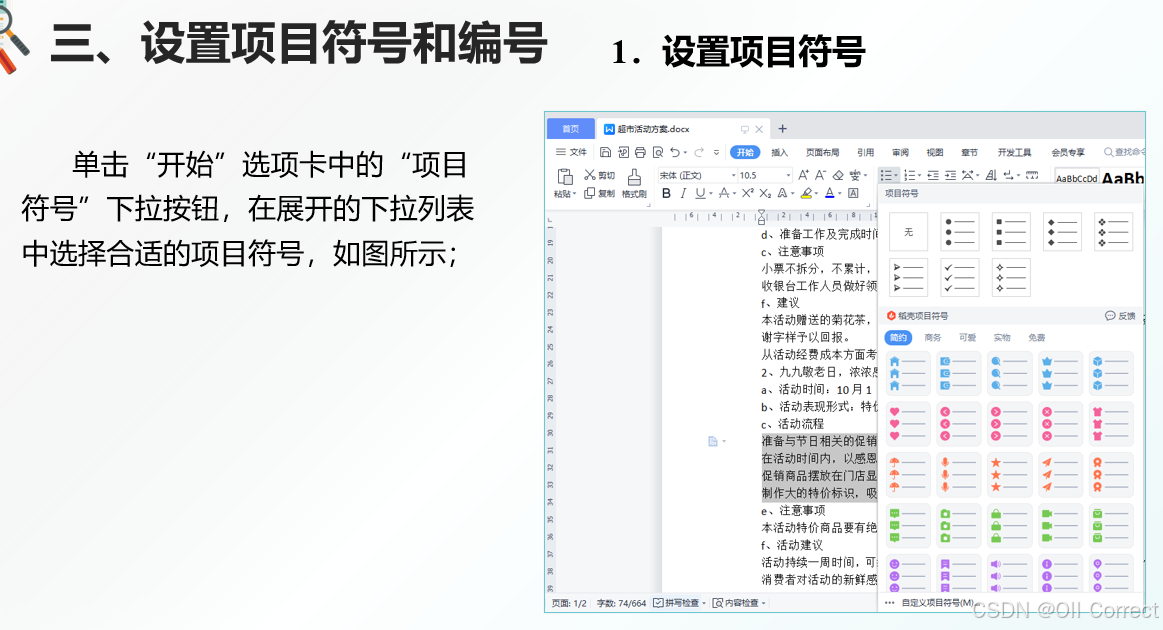Click the decrease font size A- icon
Screen dimensions: 1163x630
coord(820,175)
